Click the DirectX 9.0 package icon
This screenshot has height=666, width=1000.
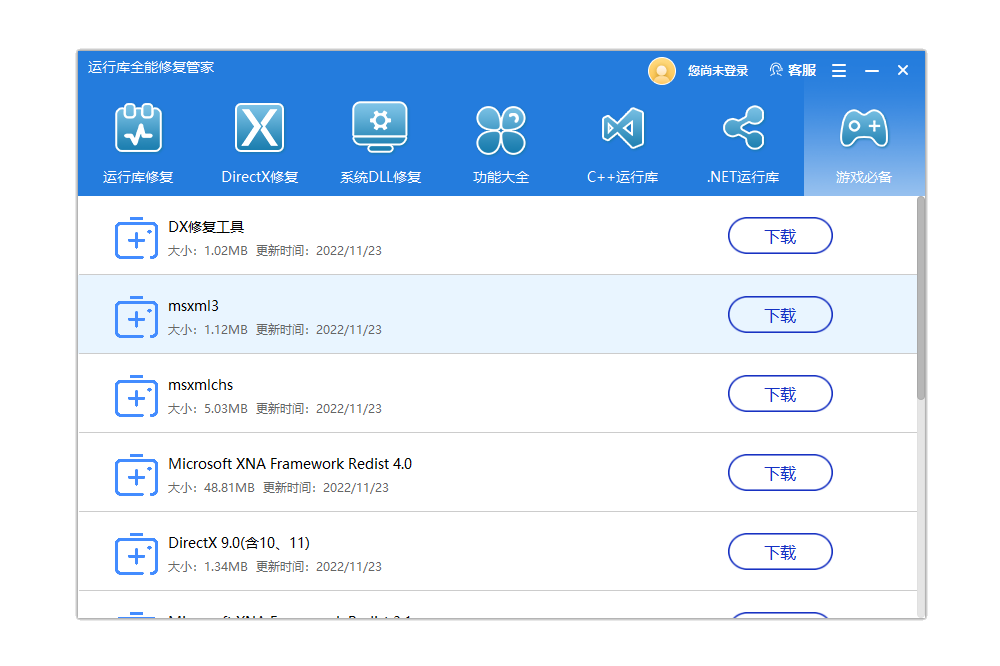point(136,553)
